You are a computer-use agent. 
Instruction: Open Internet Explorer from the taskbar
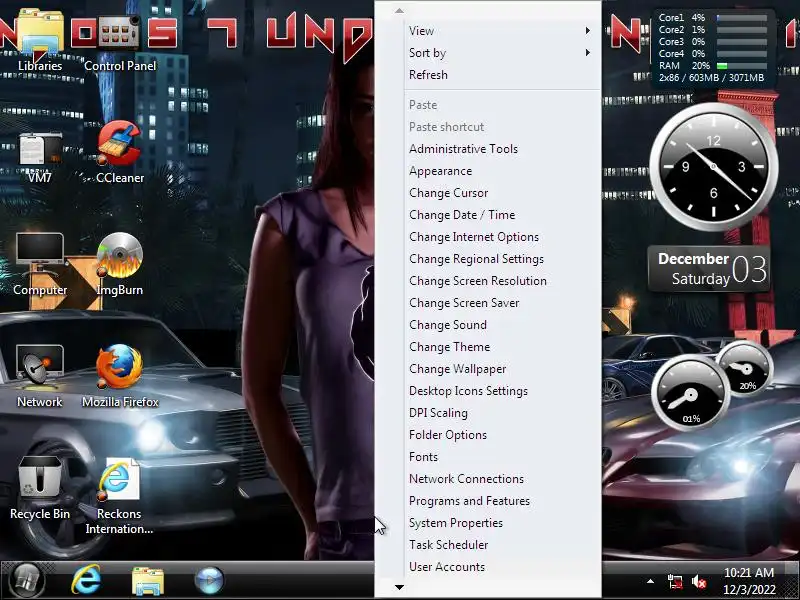click(x=86, y=581)
